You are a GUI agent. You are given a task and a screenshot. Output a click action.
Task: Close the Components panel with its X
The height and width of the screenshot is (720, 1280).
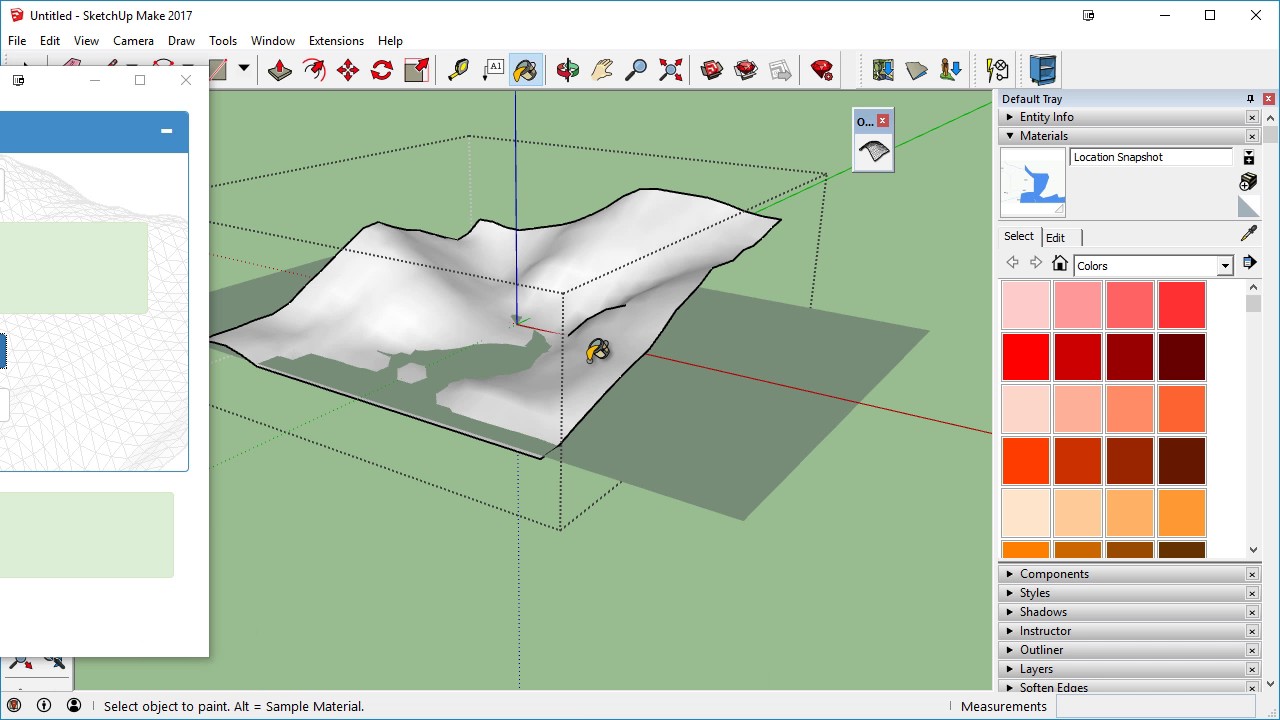(x=1252, y=574)
